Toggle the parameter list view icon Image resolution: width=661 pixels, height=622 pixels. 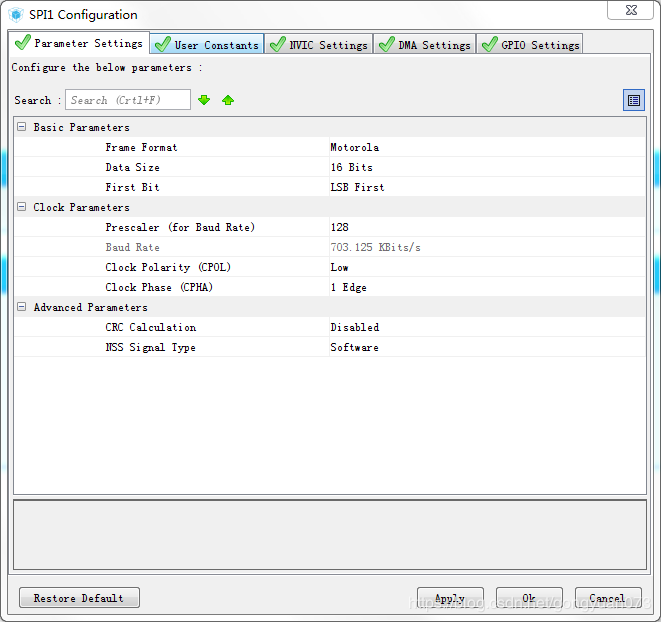click(634, 100)
